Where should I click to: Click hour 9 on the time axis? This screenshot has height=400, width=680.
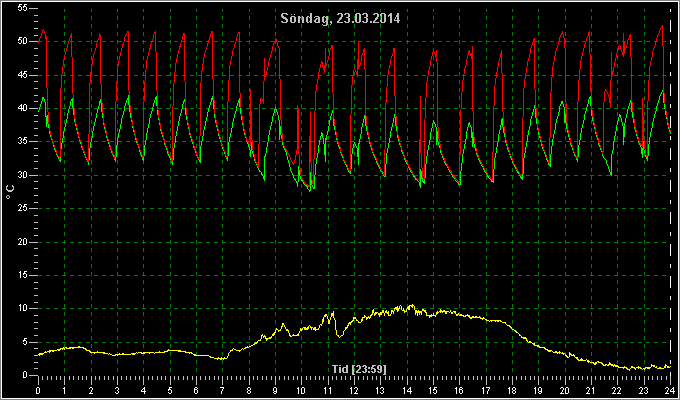275,390
